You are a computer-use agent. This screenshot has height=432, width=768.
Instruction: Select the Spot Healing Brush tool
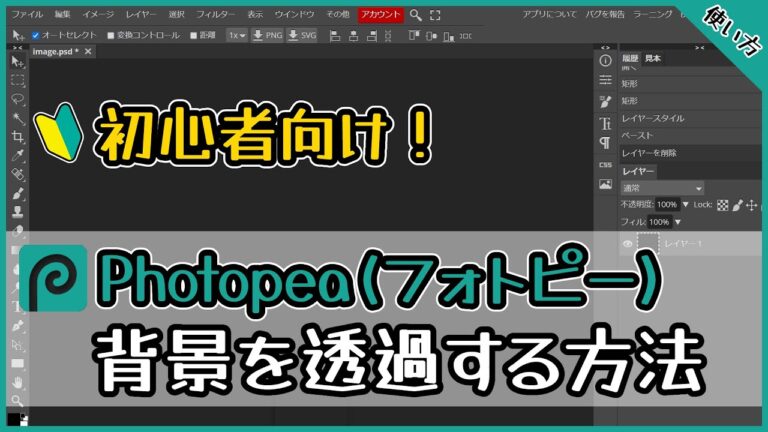coord(18,174)
